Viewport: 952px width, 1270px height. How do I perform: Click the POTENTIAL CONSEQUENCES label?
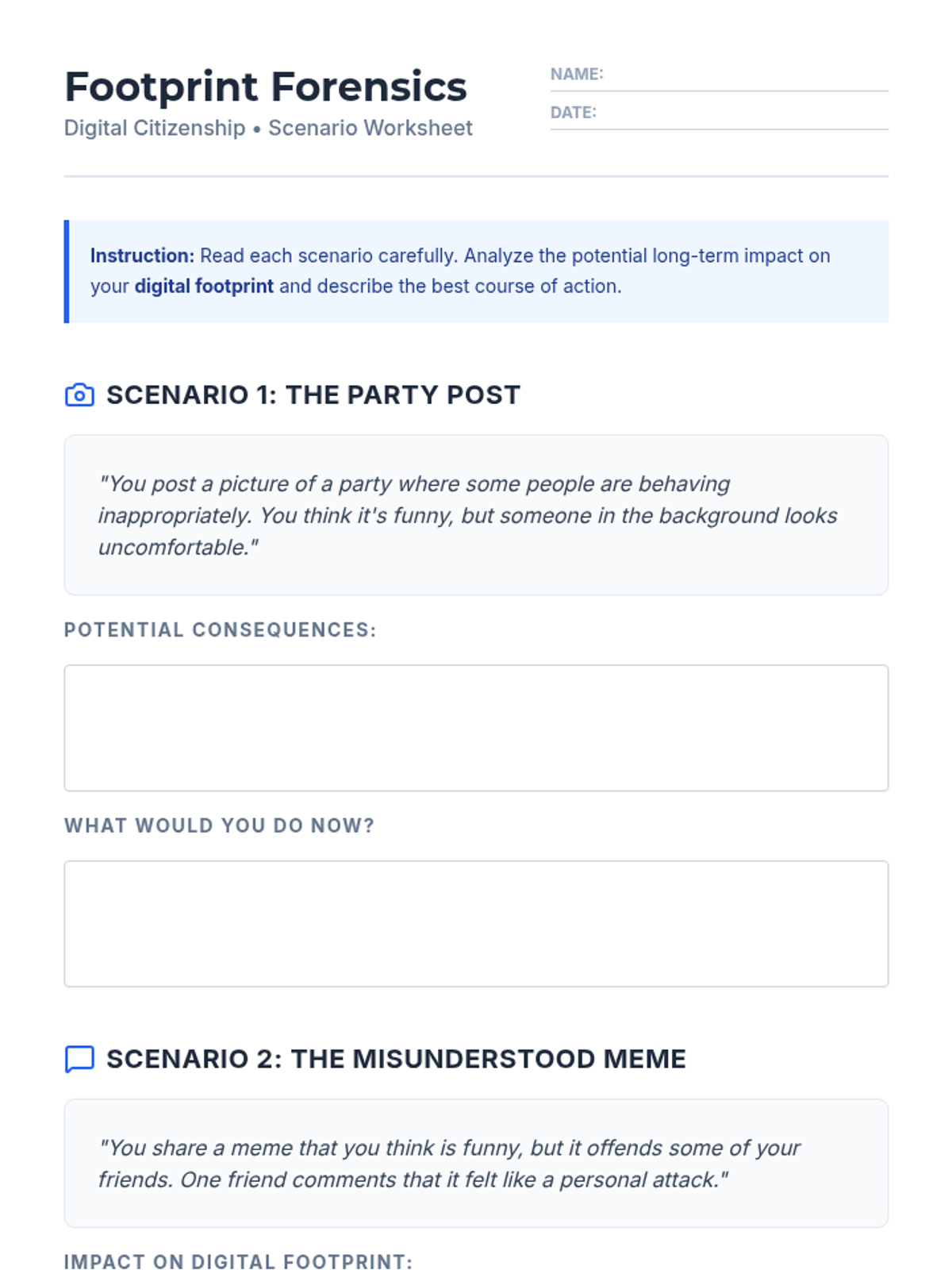pos(221,629)
